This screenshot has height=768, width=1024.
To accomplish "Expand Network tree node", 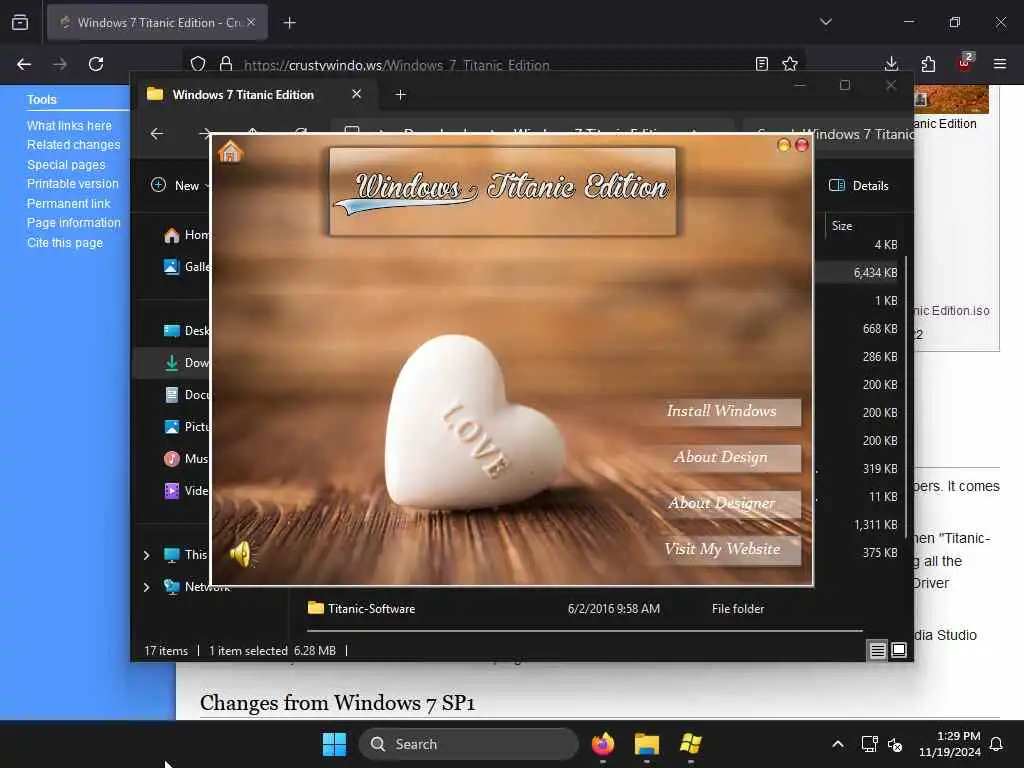I will [x=146, y=587].
